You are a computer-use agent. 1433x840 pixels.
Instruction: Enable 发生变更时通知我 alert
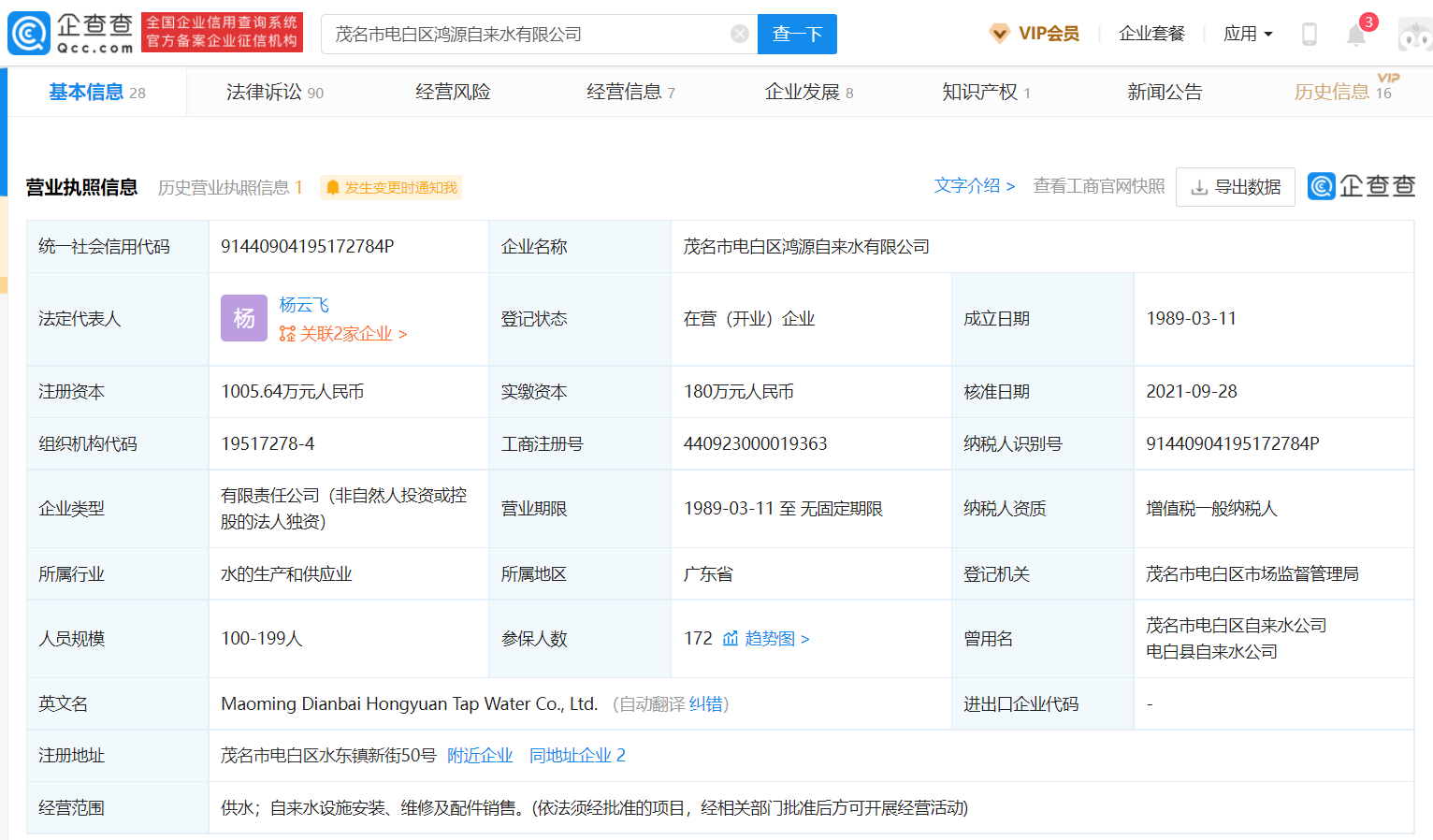tap(392, 188)
